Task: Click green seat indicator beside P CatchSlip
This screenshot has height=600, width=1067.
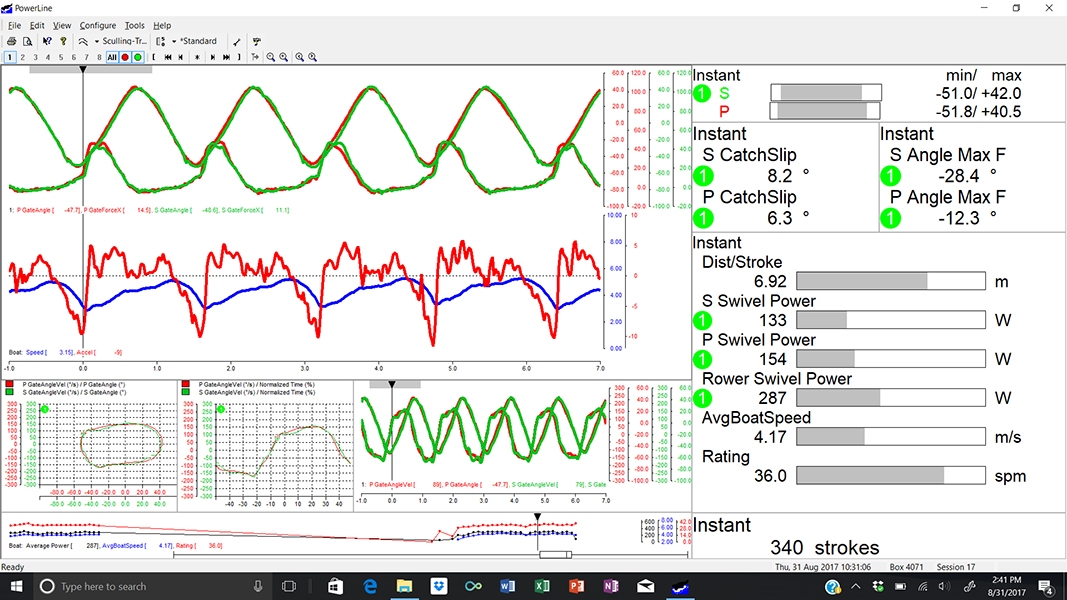Action: point(703,218)
